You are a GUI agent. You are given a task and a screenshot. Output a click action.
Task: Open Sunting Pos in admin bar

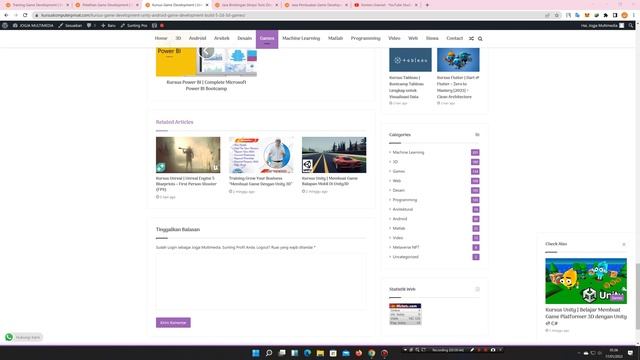tap(134, 25)
